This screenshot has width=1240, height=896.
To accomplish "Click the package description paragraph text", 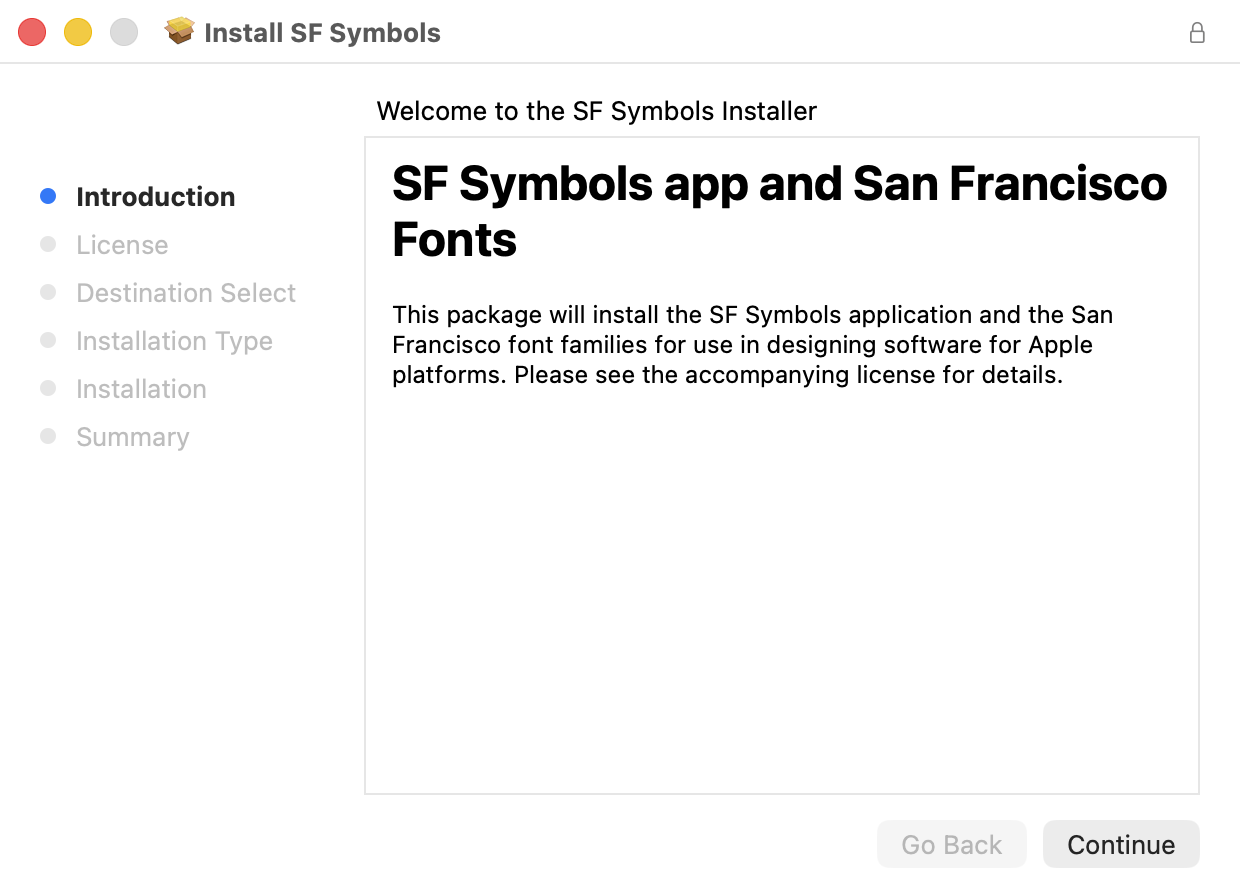I will click(x=752, y=345).
